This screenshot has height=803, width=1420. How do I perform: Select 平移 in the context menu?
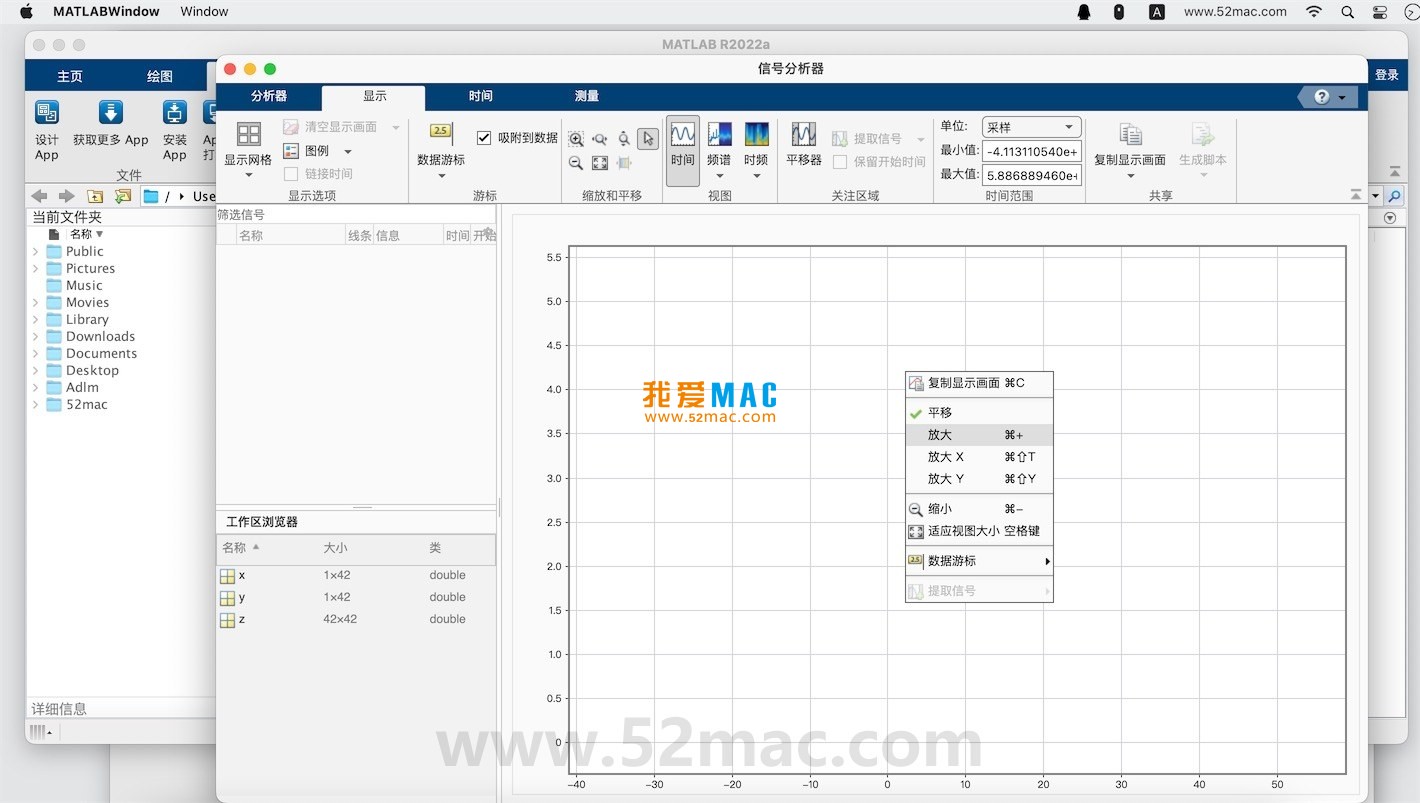979,412
